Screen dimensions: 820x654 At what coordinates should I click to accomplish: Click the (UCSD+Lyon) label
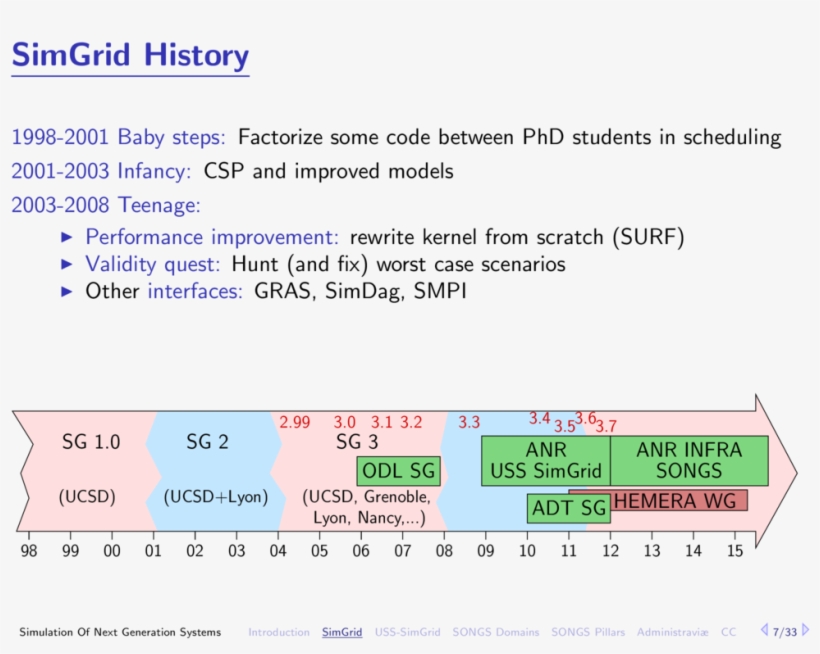pos(216,497)
